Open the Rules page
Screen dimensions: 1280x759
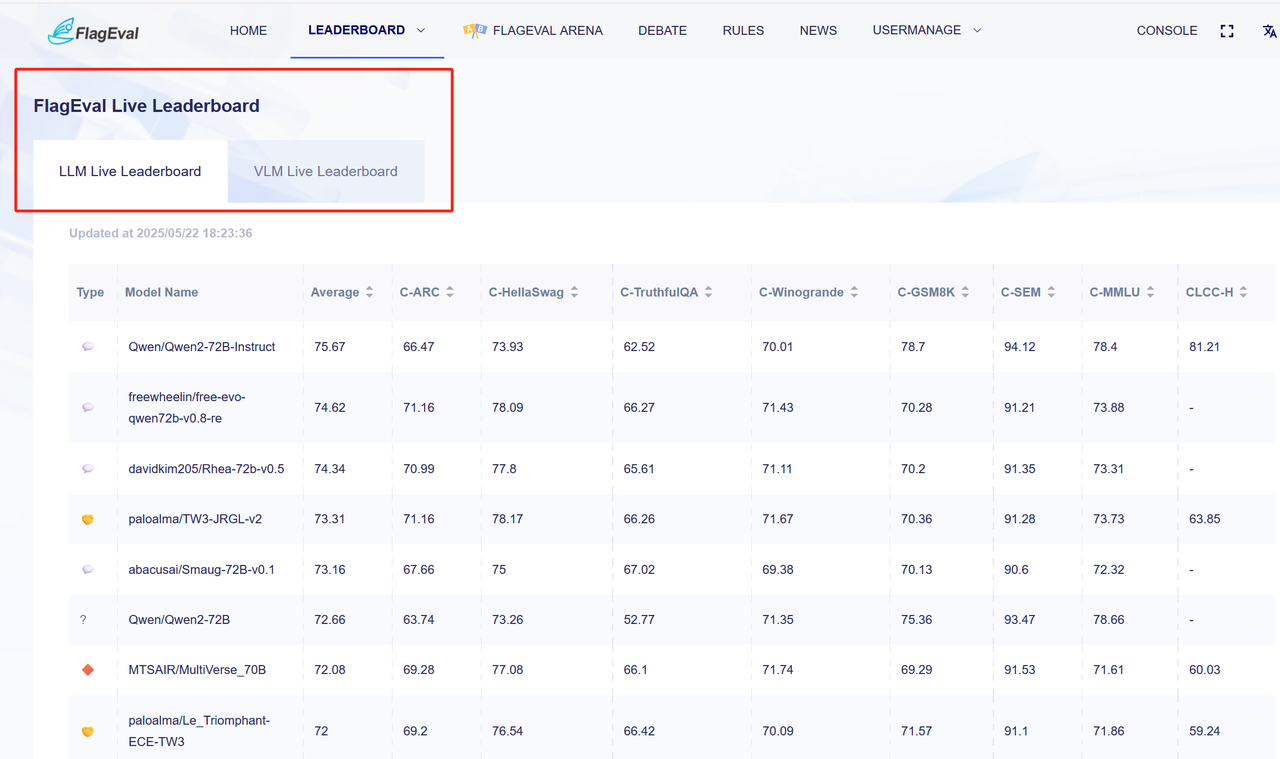[x=743, y=31]
